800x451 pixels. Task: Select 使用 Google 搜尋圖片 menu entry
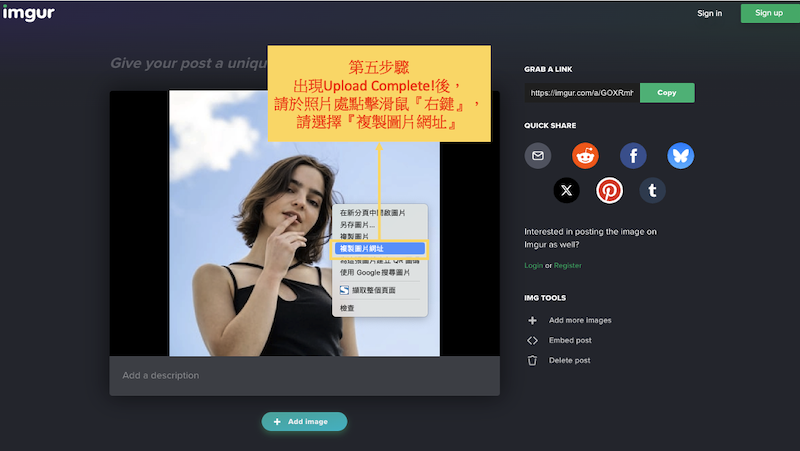pos(375,272)
